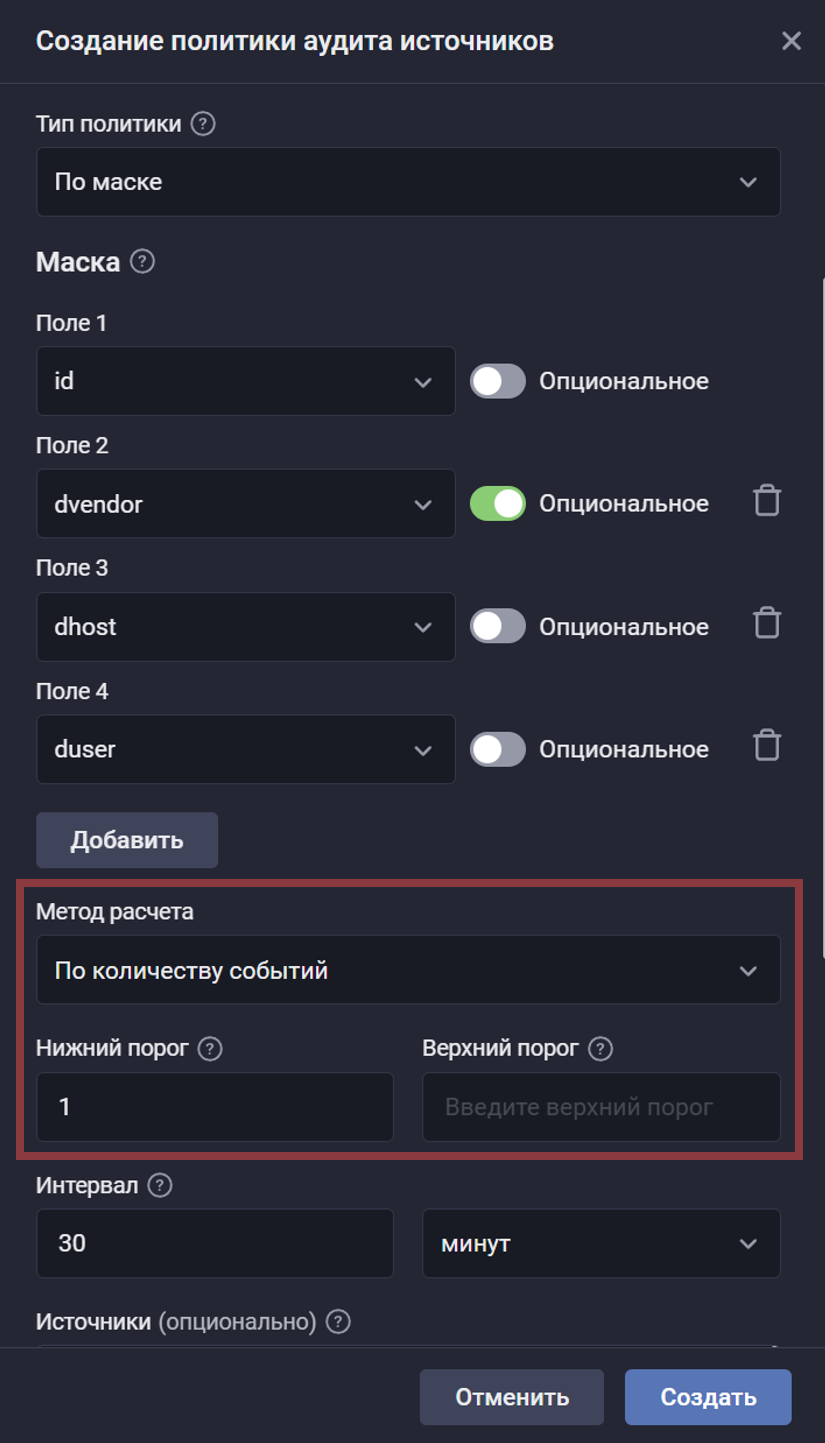Image resolution: width=825 pixels, height=1443 pixels.
Task: Enable Опциональное toggle for duser field
Action: pos(498,750)
